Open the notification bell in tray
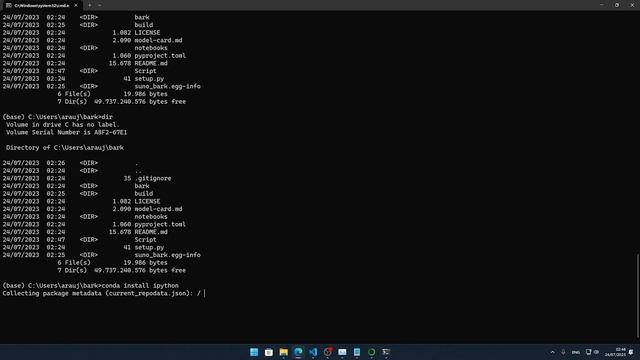 click(x=631, y=352)
